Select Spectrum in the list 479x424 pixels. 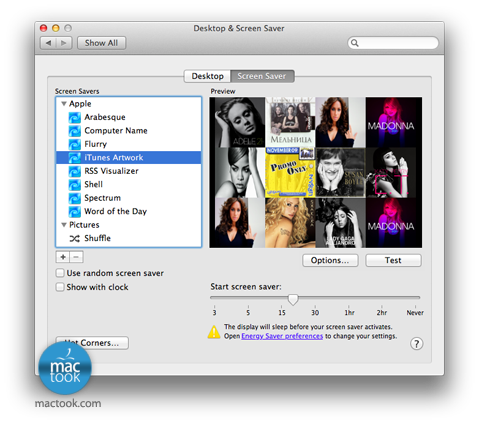pos(129,198)
